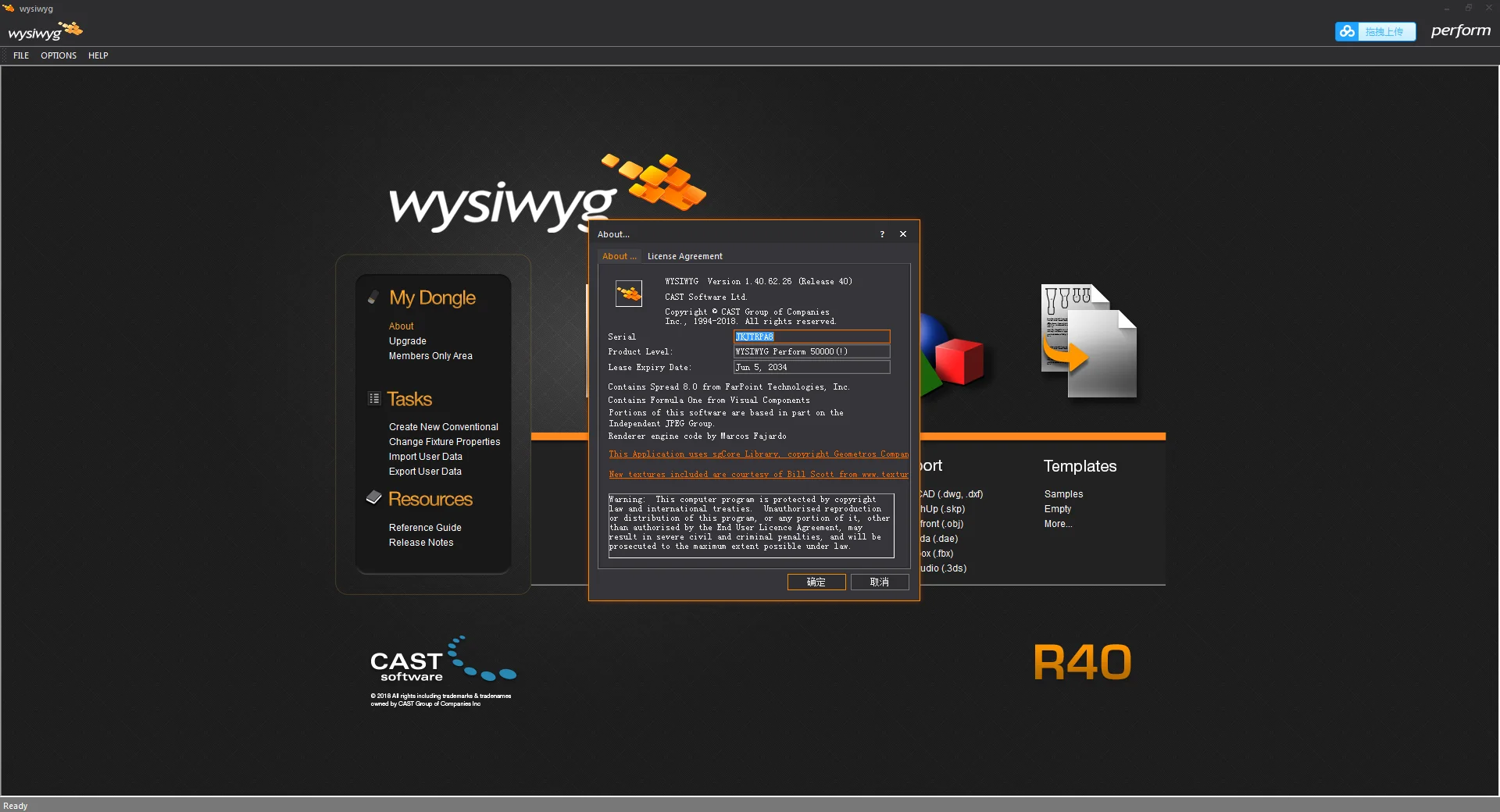Screen dimensions: 1500x812
Task: Select Import User Data task
Action: [x=426, y=457]
